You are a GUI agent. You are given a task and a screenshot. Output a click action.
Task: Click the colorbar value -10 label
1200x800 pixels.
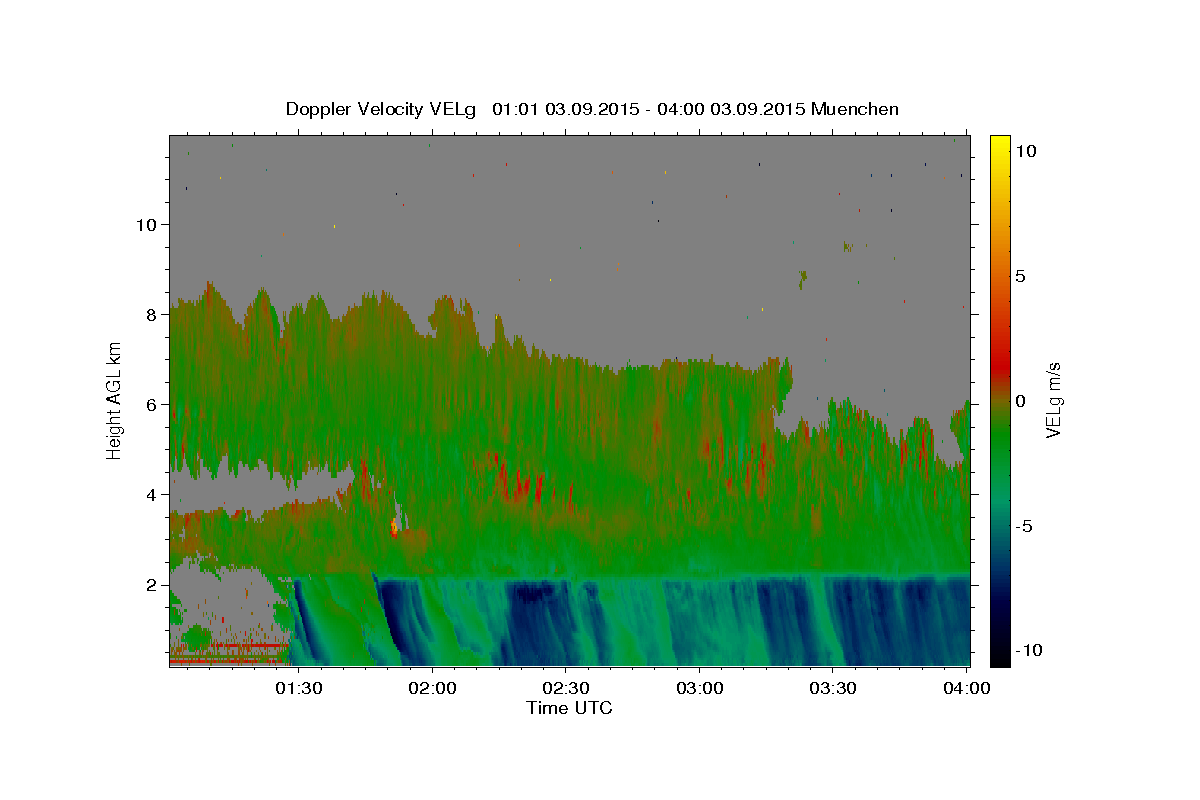pyautogui.click(x=1028, y=650)
